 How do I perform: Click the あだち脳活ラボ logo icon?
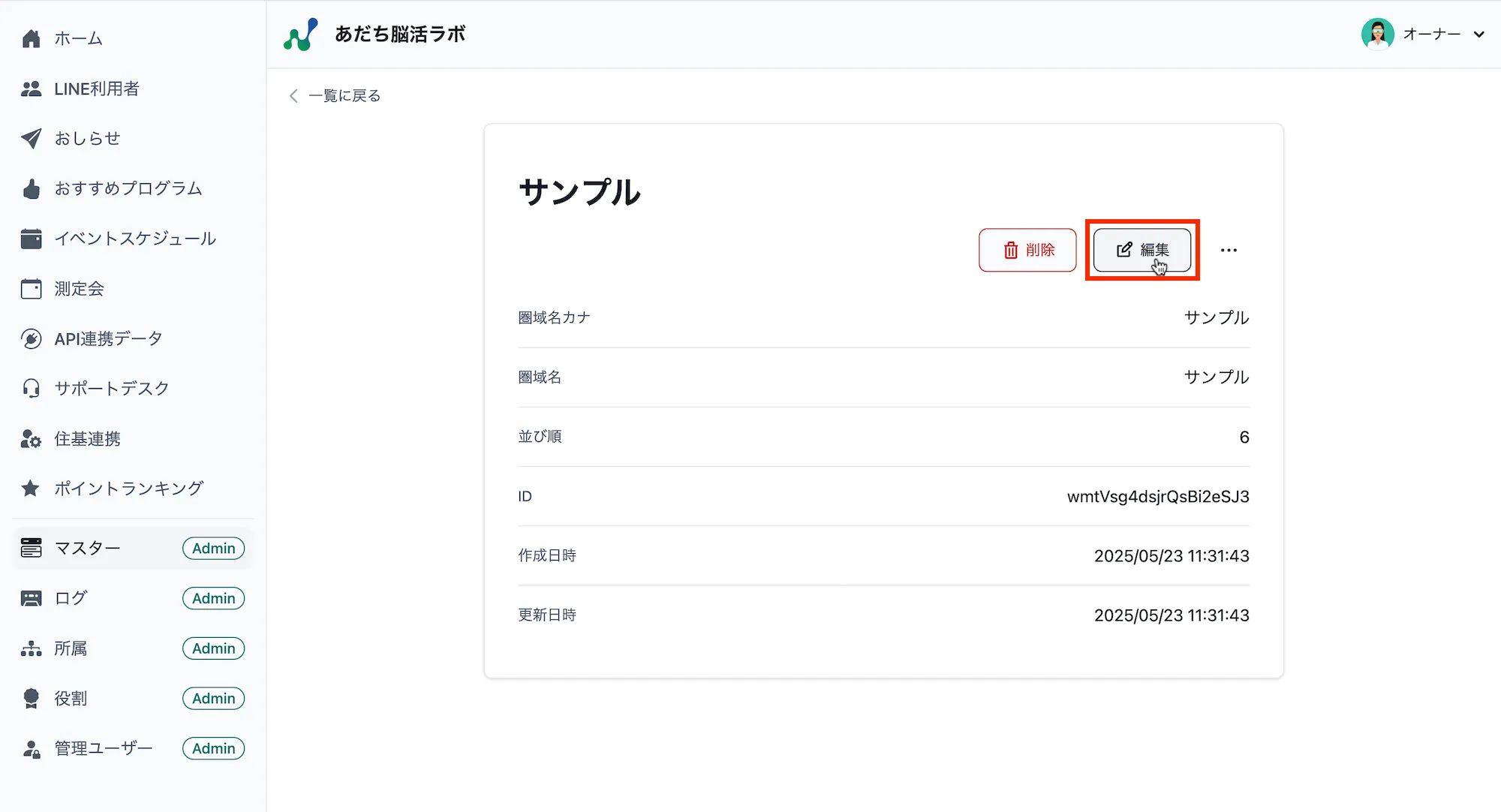[300, 35]
